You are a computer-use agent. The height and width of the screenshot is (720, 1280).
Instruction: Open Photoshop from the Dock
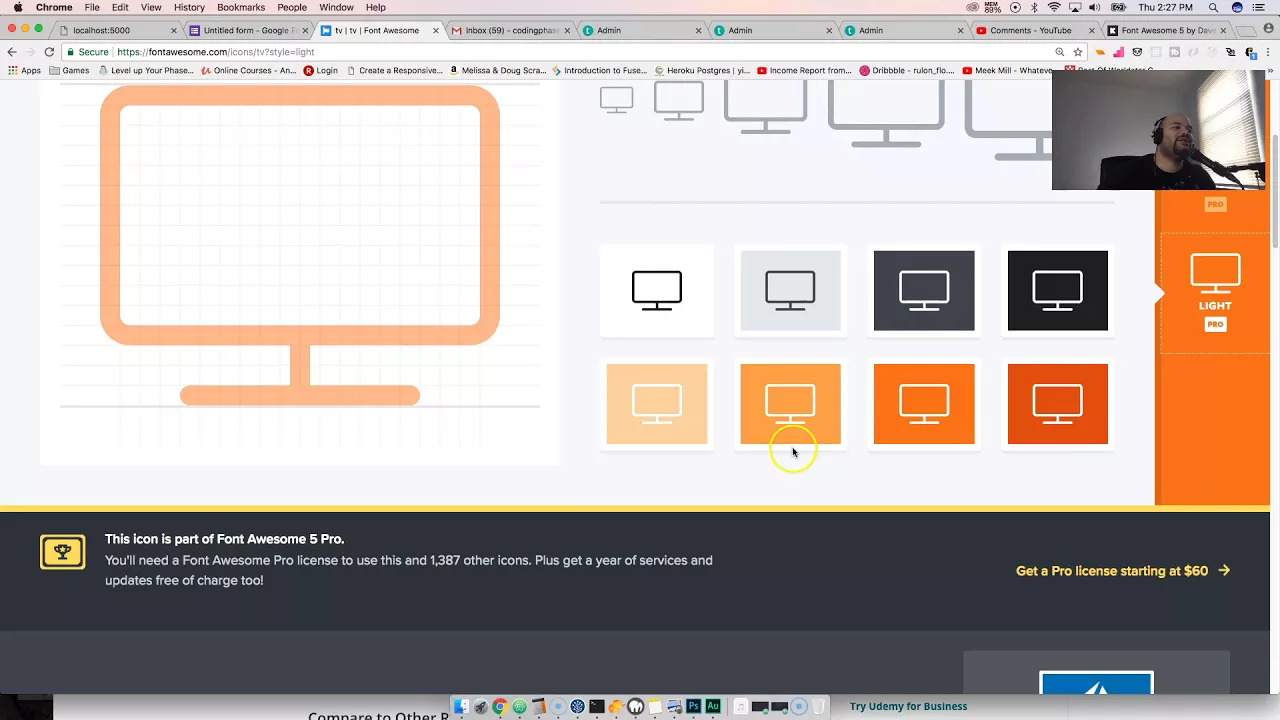click(693, 707)
